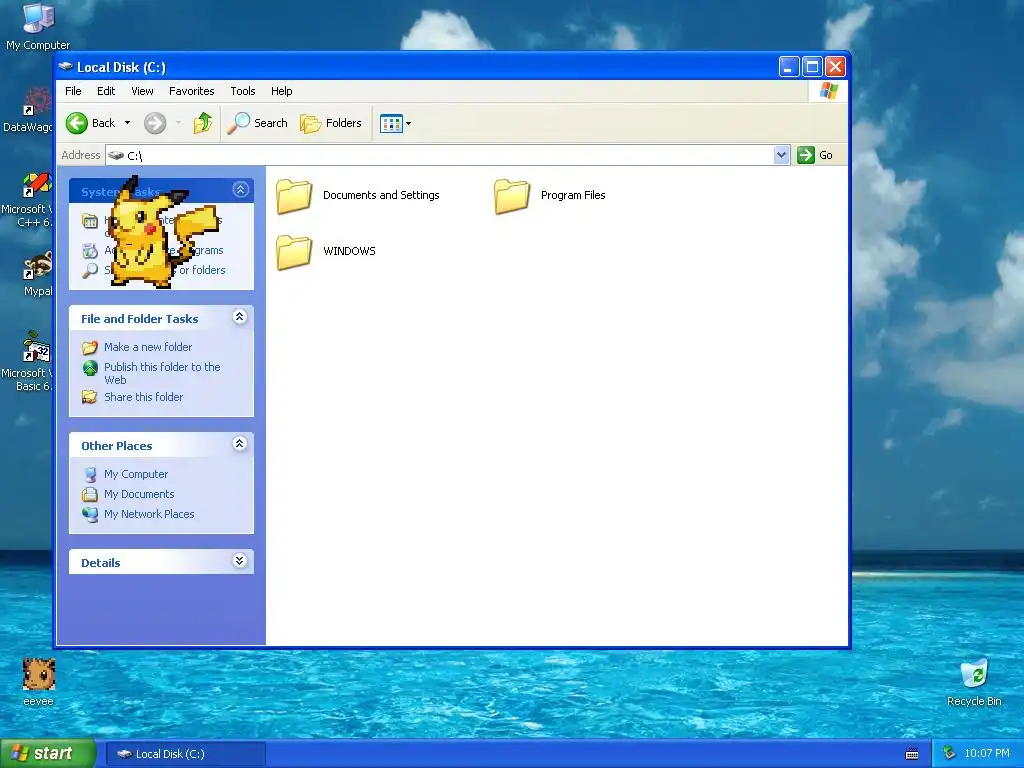This screenshot has width=1024, height=768.
Task: Maximize the Local Disk (C:) window
Action: pos(812,67)
